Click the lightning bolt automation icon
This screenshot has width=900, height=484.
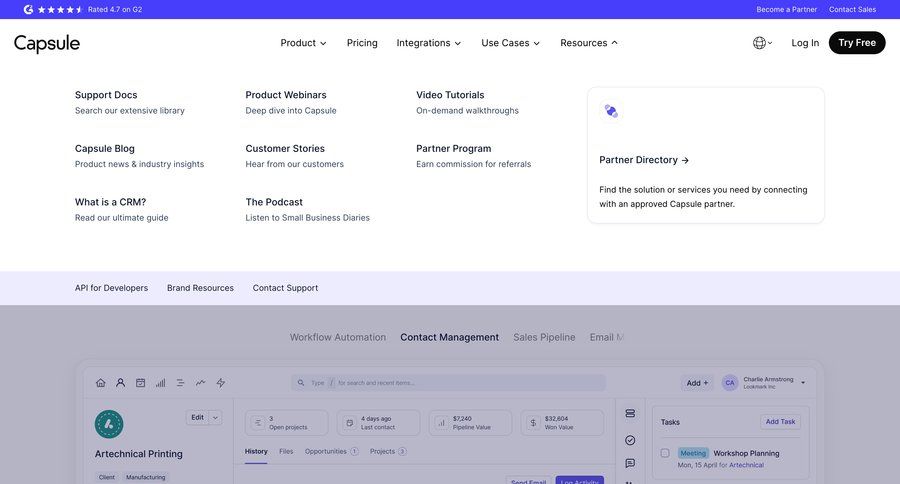tap(221, 383)
